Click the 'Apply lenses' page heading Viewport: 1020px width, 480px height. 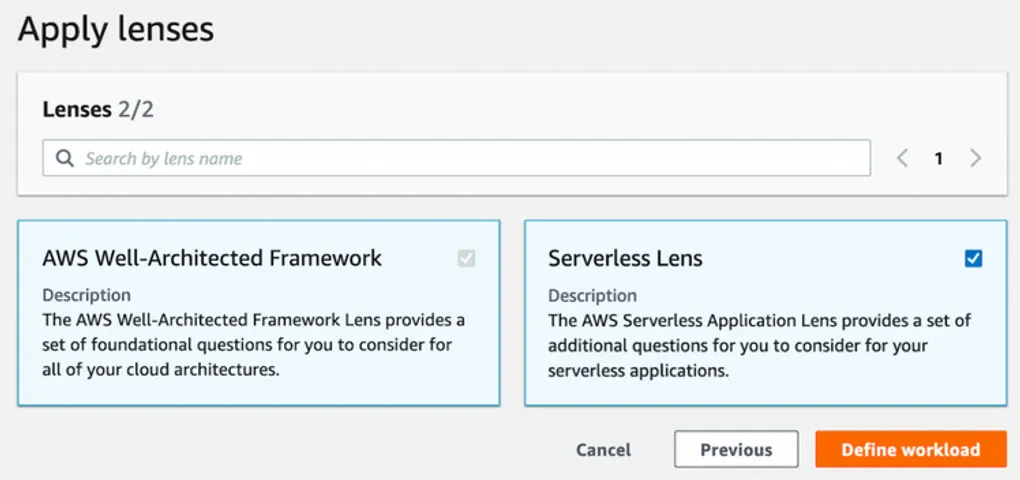tap(116, 29)
